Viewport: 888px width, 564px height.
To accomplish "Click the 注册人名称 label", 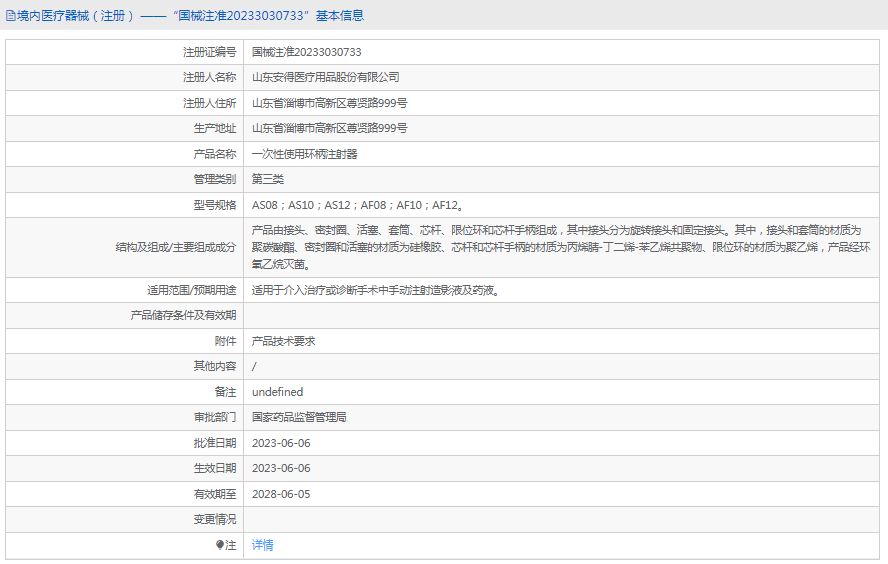I will click(x=210, y=78).
